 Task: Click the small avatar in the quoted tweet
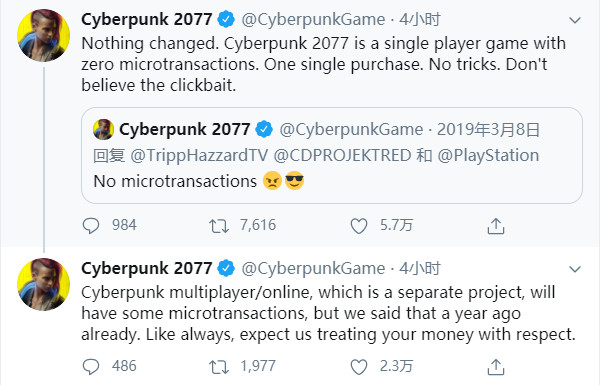pyautogui.click(x=103, y=129)
